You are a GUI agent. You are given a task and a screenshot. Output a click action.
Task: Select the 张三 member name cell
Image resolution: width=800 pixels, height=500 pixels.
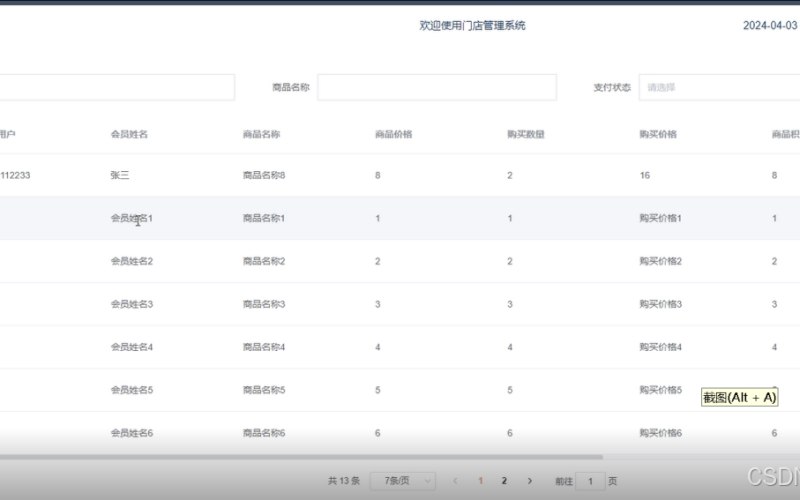[x=120, y=175]
